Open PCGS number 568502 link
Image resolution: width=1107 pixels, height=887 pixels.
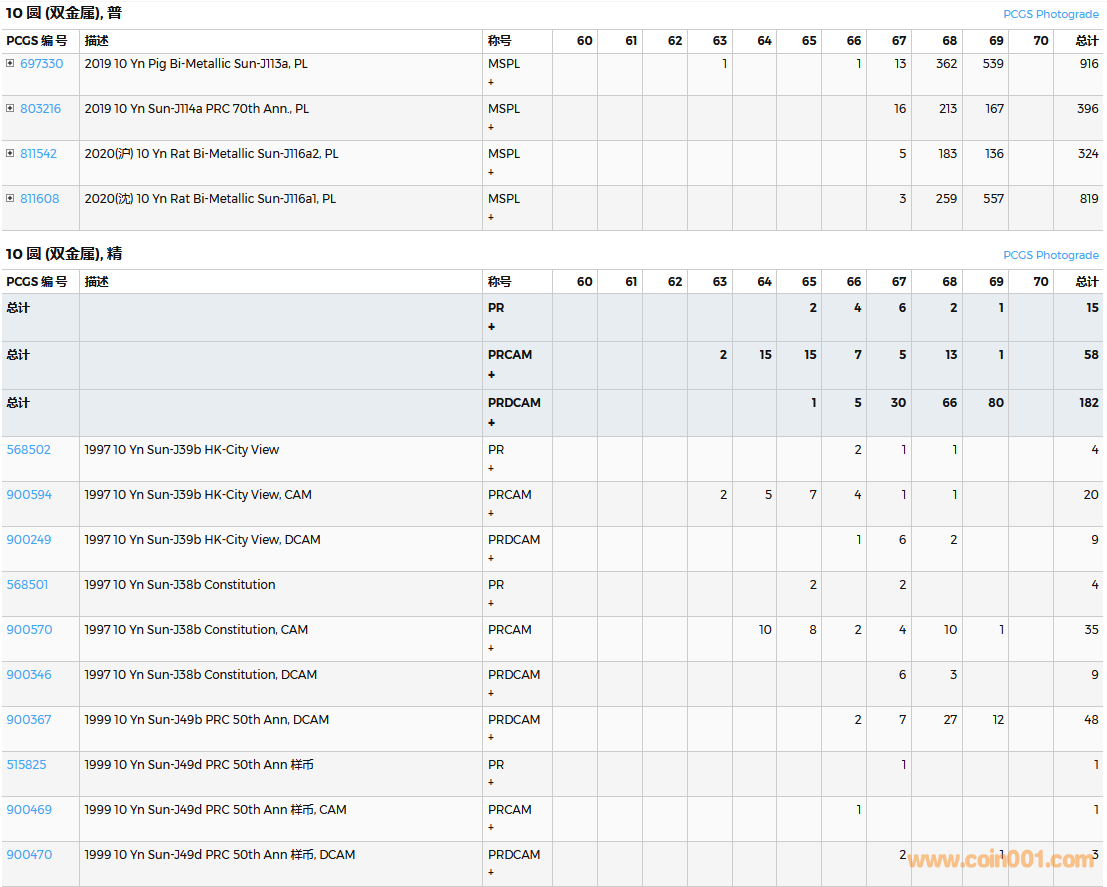coord(28,450)
